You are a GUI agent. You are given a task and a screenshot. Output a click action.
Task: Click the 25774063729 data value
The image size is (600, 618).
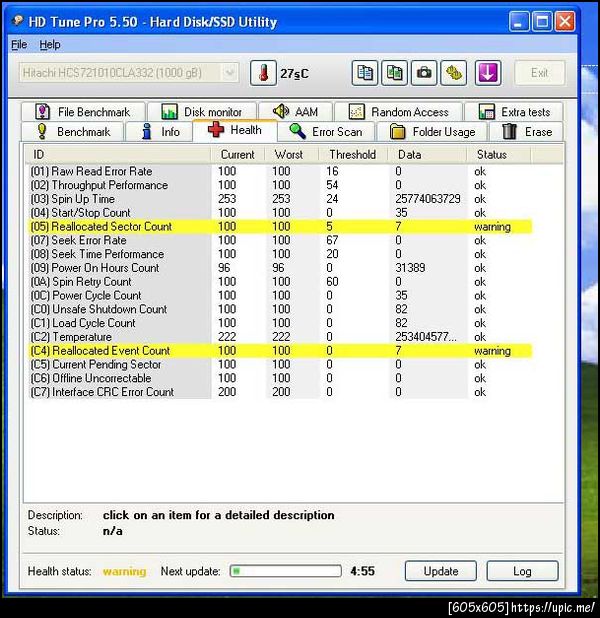[x=428, y=199]
